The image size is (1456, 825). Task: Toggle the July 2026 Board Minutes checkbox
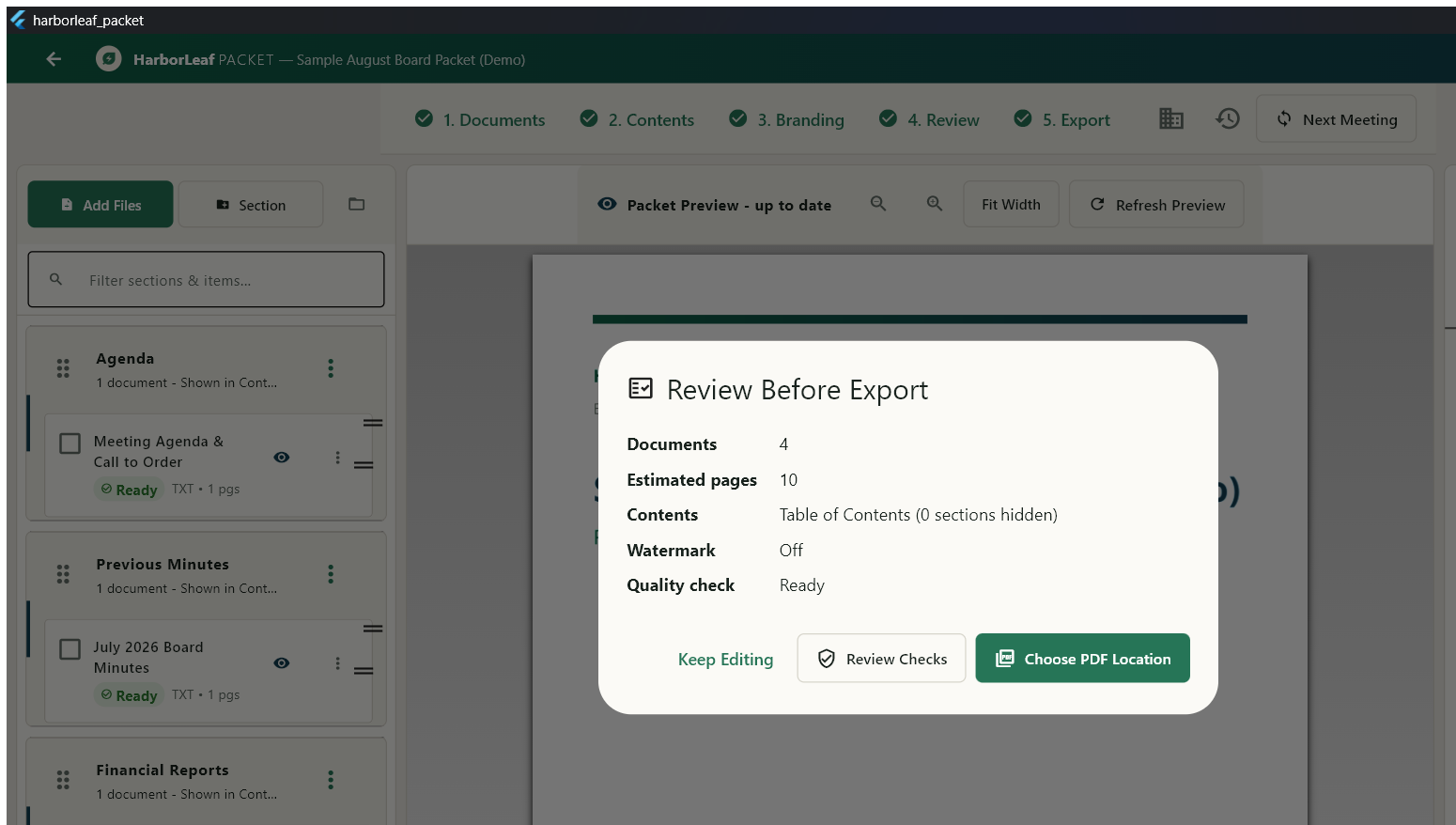70,649
